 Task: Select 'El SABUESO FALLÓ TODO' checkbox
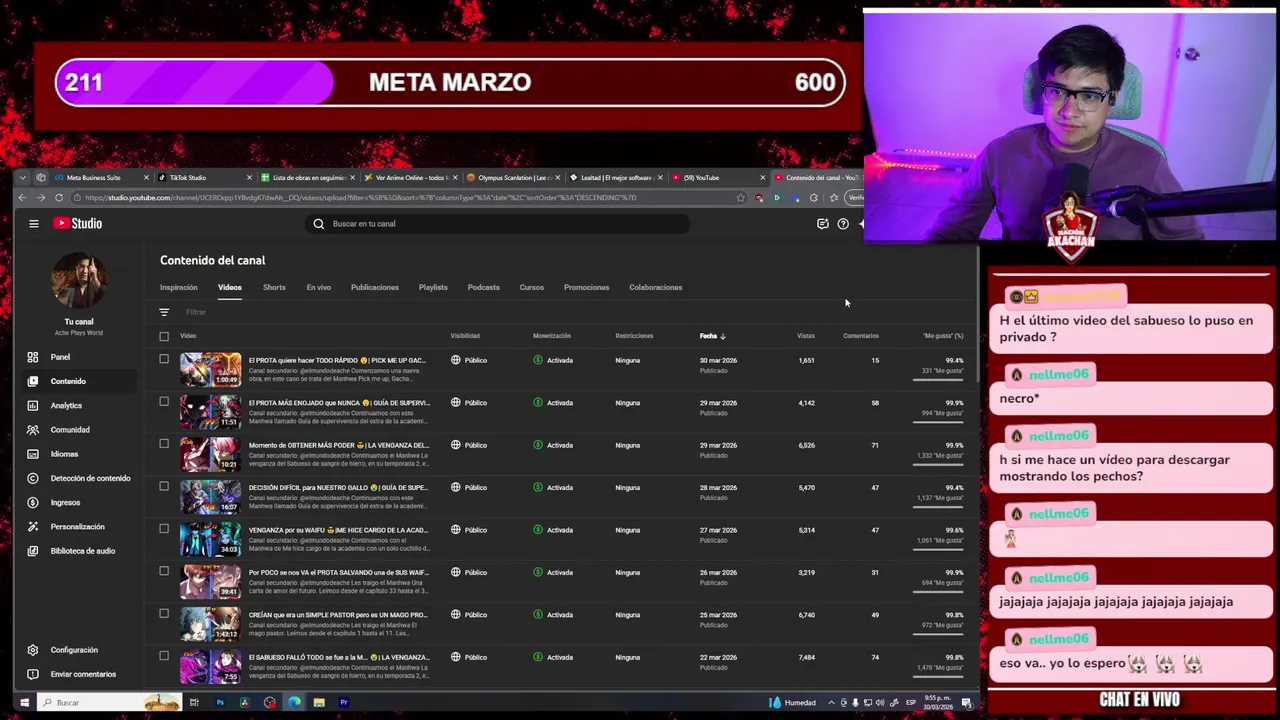pos(164,656)
